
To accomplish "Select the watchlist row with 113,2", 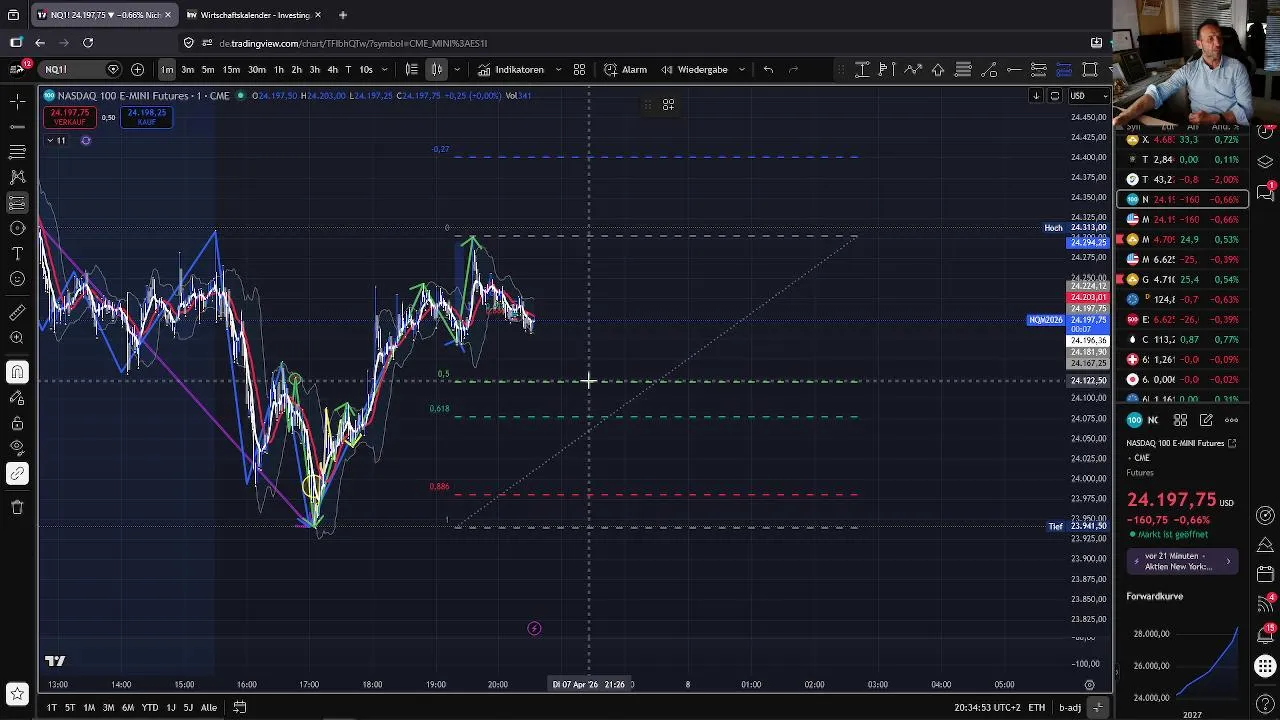I will click(x=1182, y=339).
